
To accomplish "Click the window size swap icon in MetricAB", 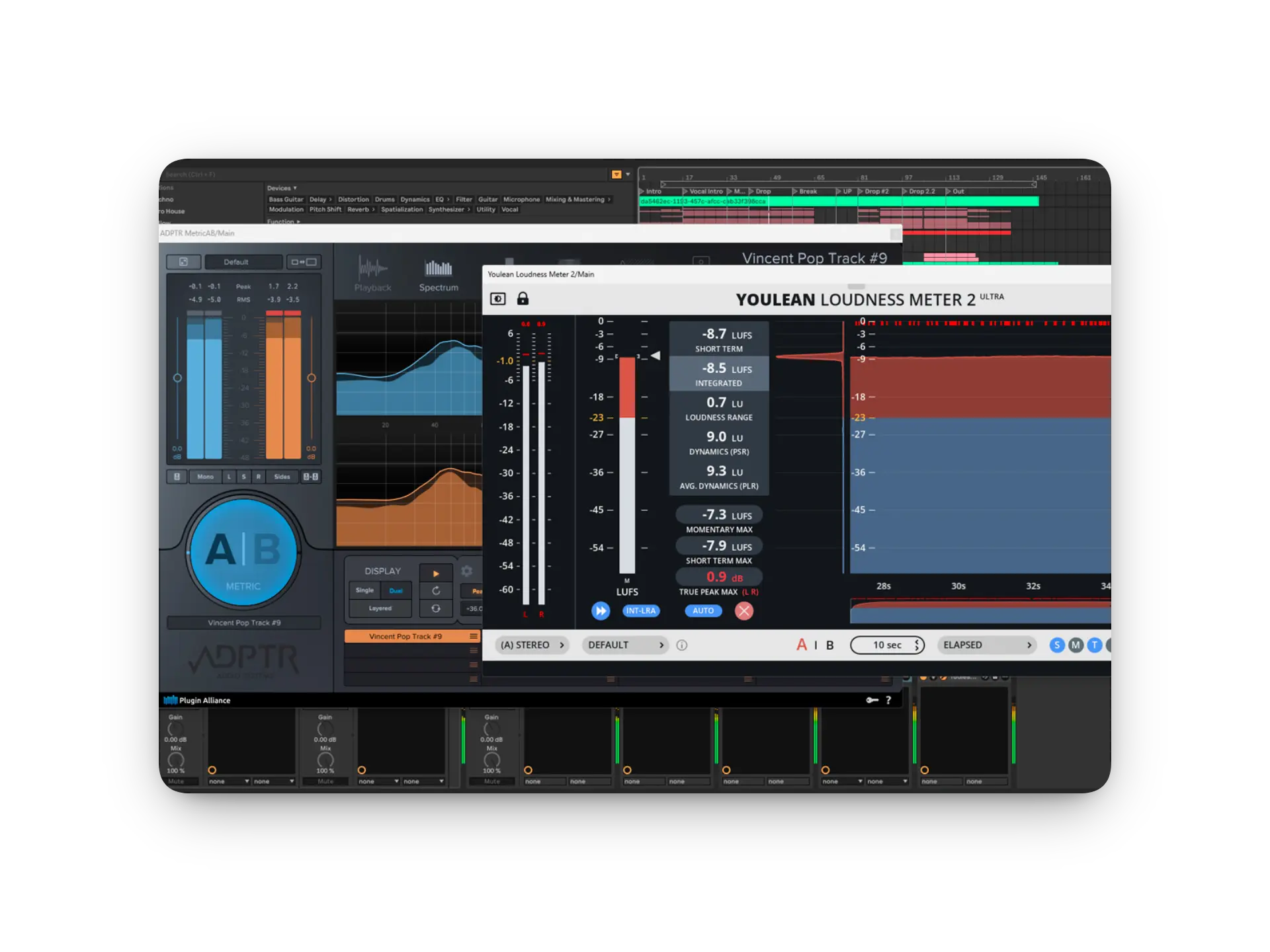I will pyautogui.click(x=304, y=262).
